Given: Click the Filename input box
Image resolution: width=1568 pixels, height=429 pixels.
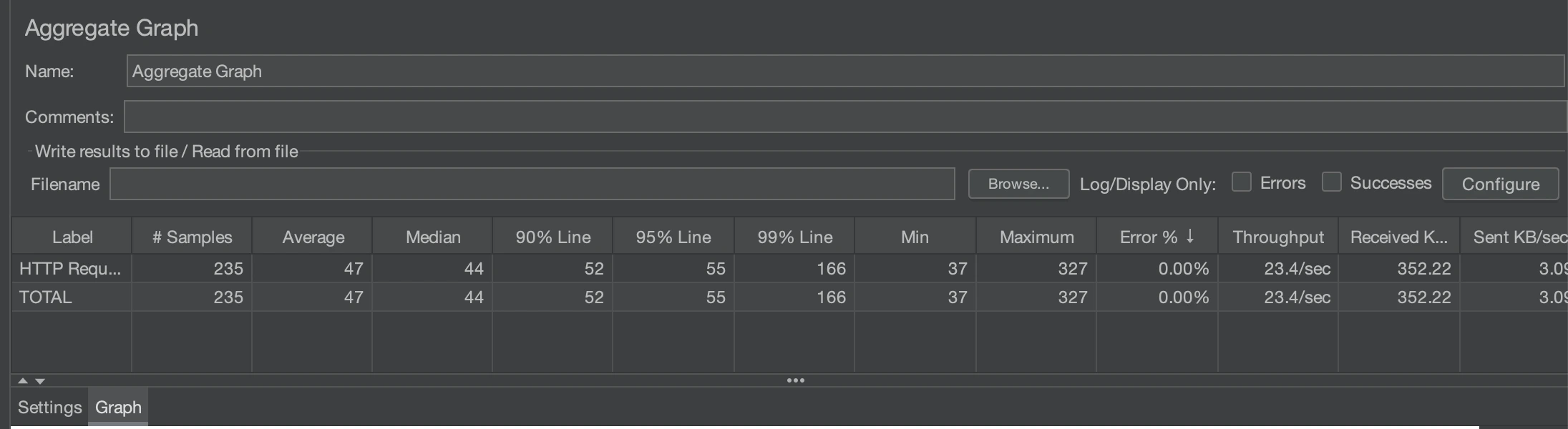Looking at the screenshot, I should (532, 184).
